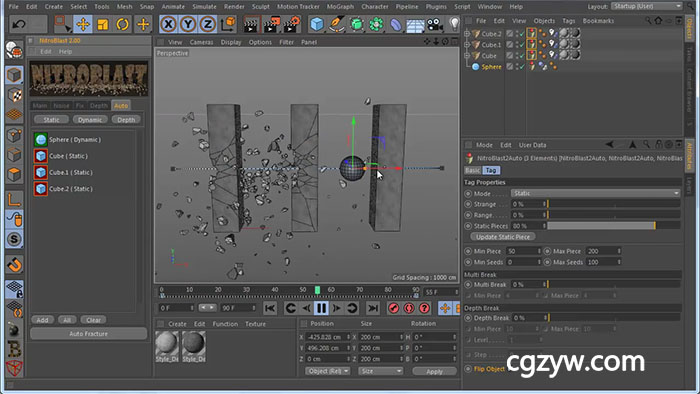700x394 pixels.
Task: Click the Static button in NitroBlast
Action: 51,120
